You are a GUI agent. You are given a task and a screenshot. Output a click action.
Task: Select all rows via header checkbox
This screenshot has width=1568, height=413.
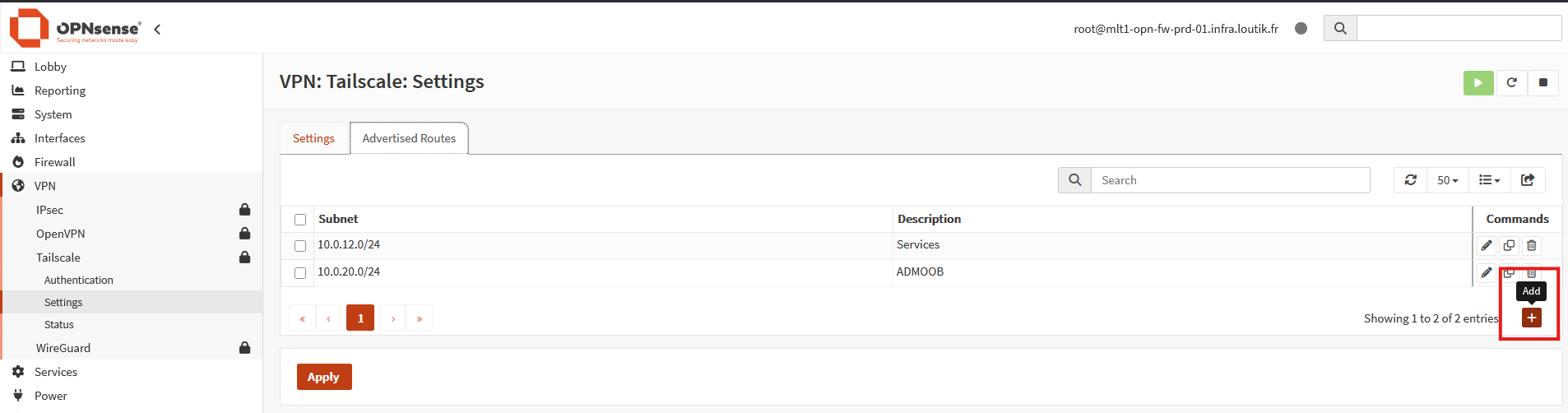point(300,220)
